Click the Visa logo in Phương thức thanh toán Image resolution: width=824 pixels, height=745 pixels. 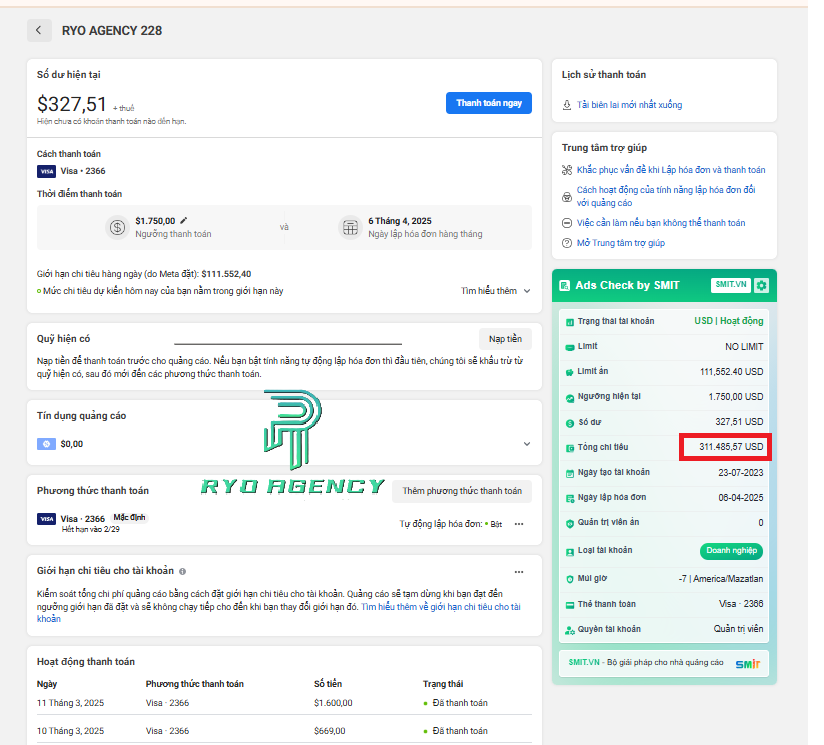(46, 519)
